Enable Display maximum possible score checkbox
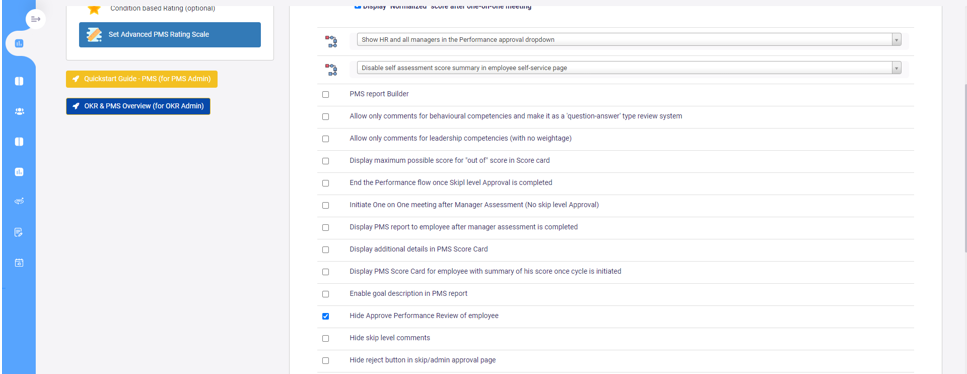 coord(326,161)
